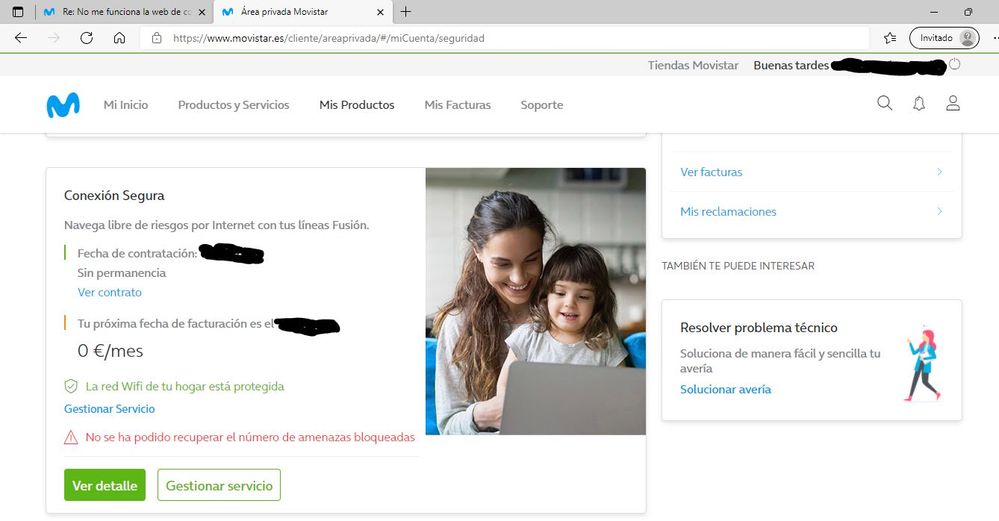Click the Gestionar servicio outlined button

coord(219,485)
